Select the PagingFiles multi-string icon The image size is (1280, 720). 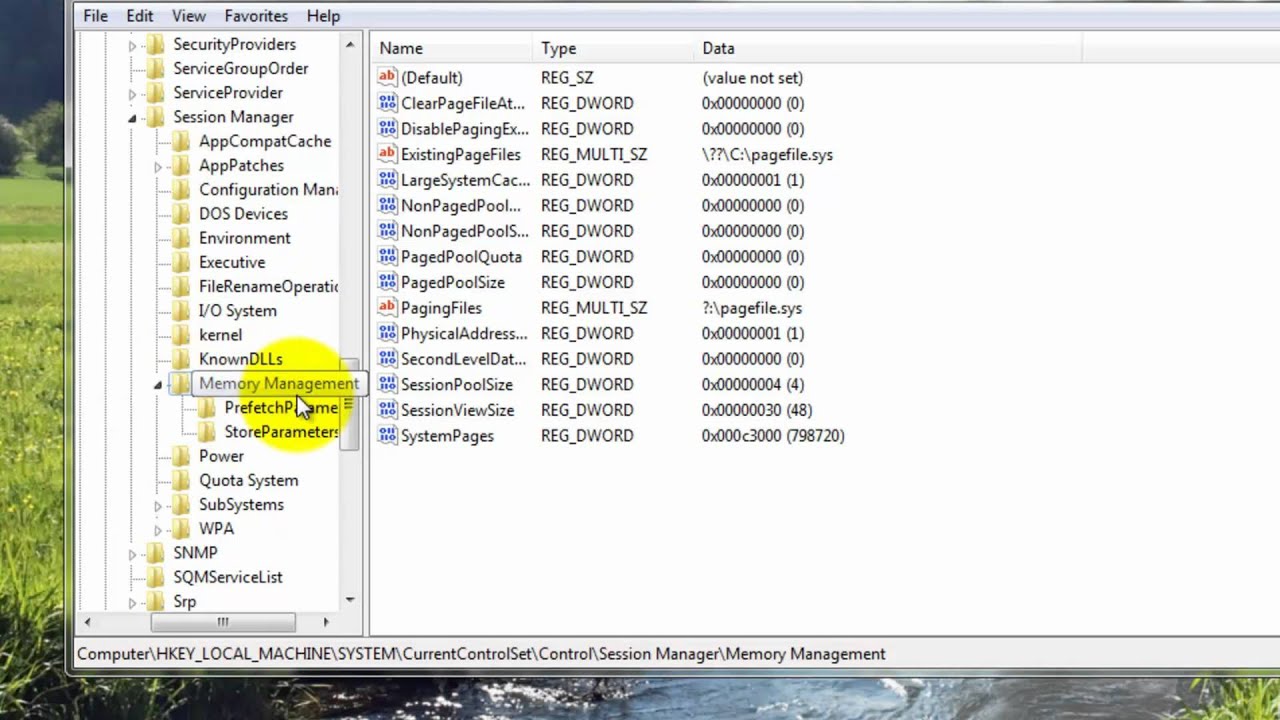pyautogui.click(x=387, y=308)
